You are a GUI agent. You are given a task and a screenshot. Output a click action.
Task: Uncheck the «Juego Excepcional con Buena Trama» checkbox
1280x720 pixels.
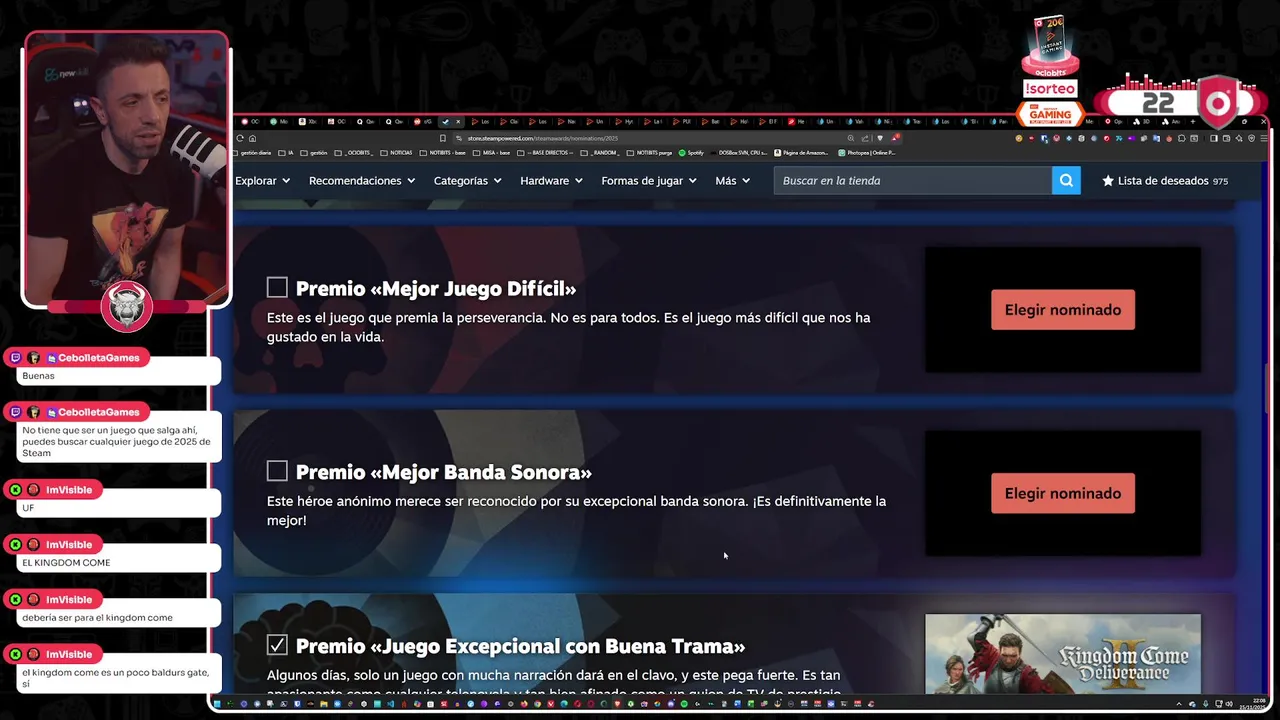[277, 645]
